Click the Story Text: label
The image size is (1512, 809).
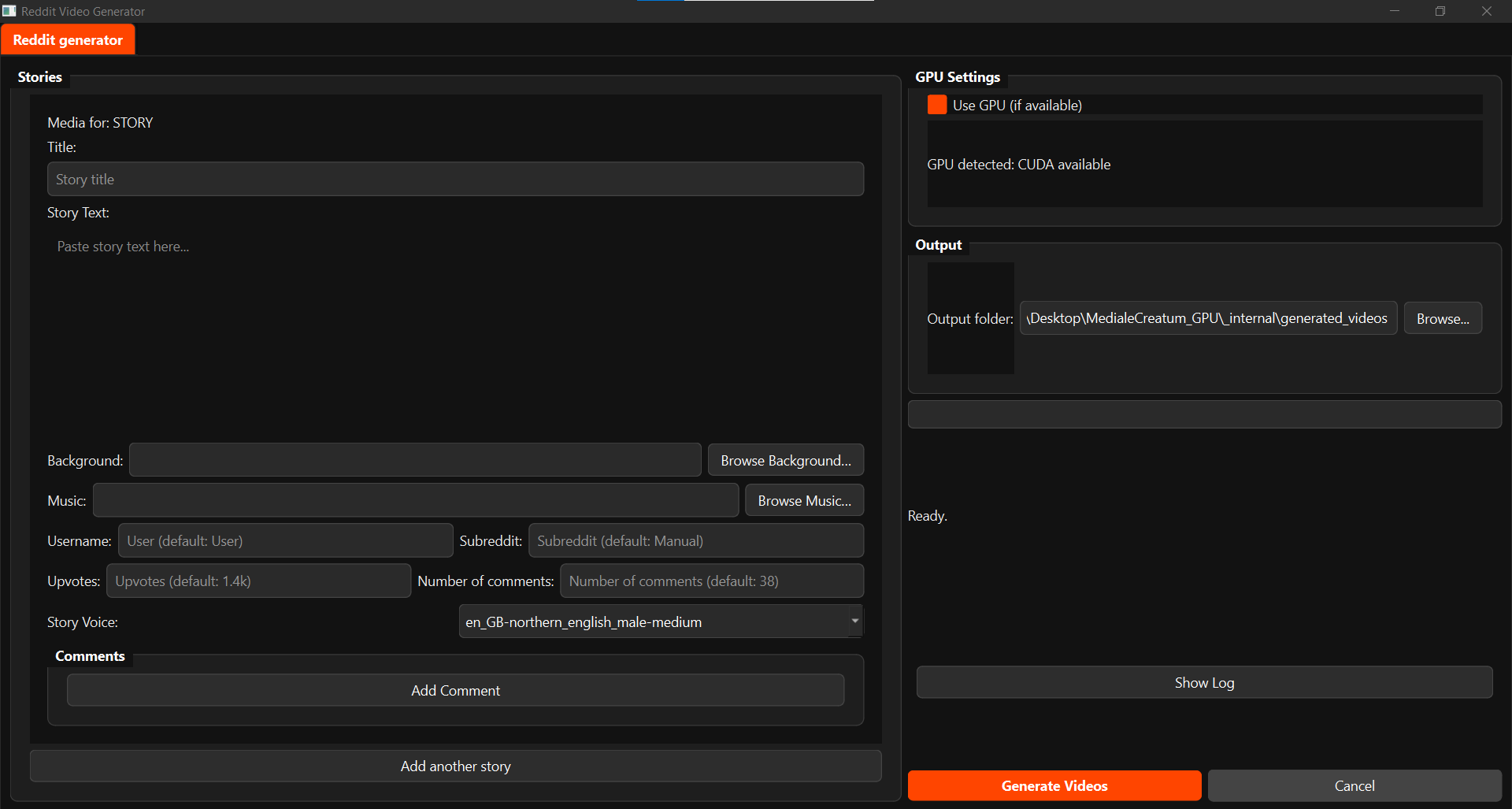pyautogui.click(x=78, y=212)
